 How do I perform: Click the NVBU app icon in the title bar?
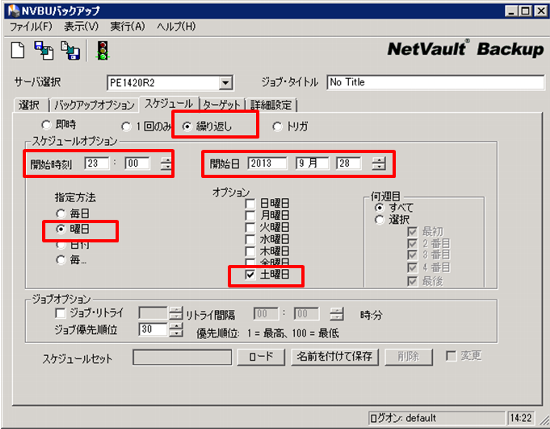click(x=13, y=11)
